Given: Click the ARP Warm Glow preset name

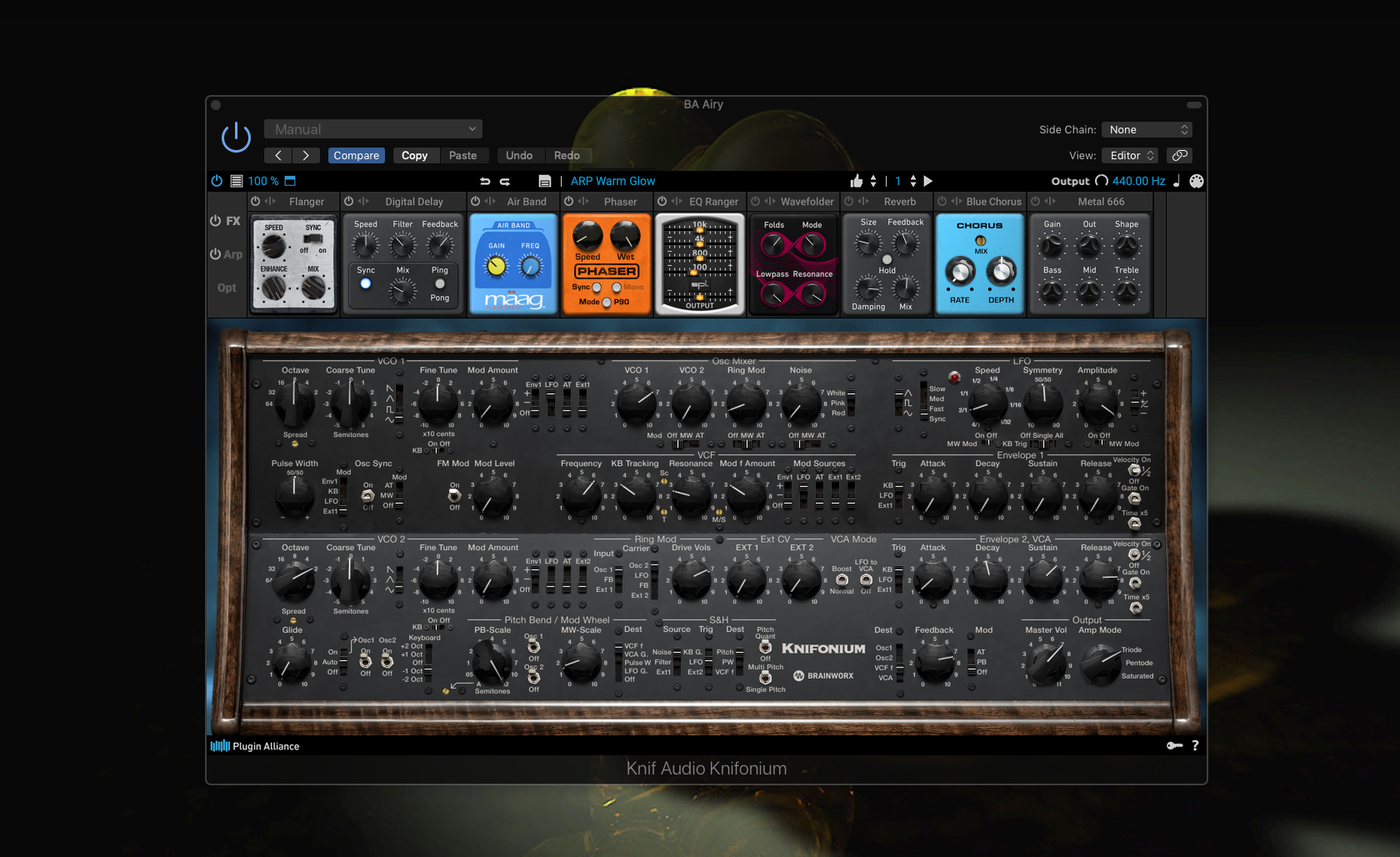Looking at the screenshot, I should pos(612,181).
